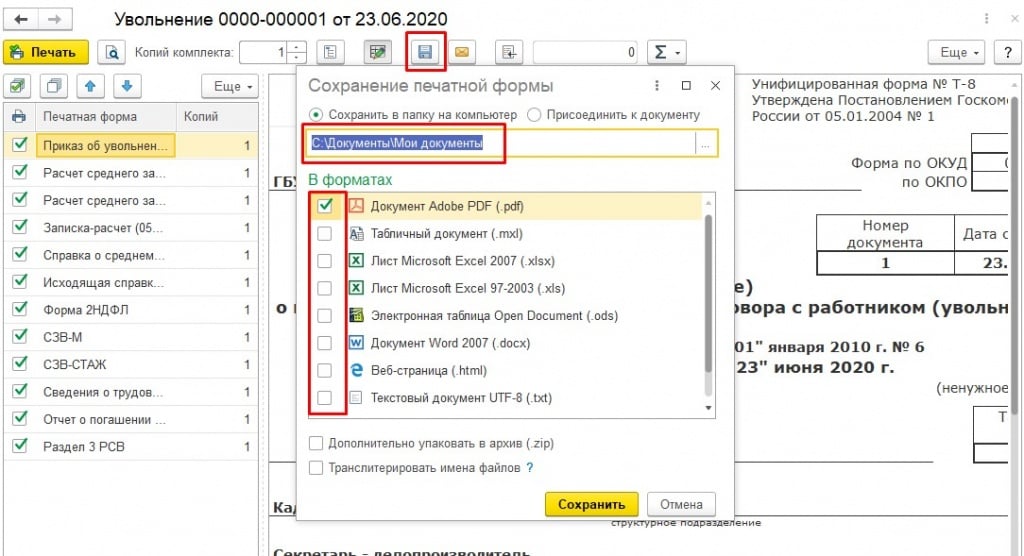Enable the Microsoft Excel 2007 (.xlsx) format checkbox

point(324,261)
